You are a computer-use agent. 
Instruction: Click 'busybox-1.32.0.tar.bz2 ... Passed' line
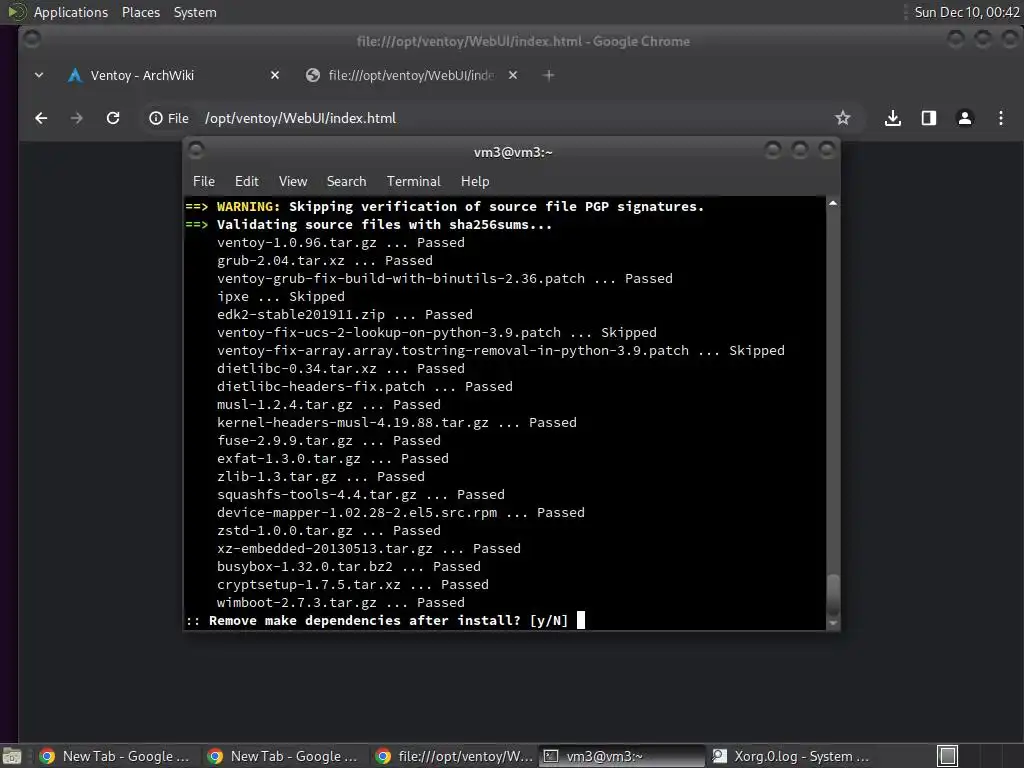[x=349, y=567]
